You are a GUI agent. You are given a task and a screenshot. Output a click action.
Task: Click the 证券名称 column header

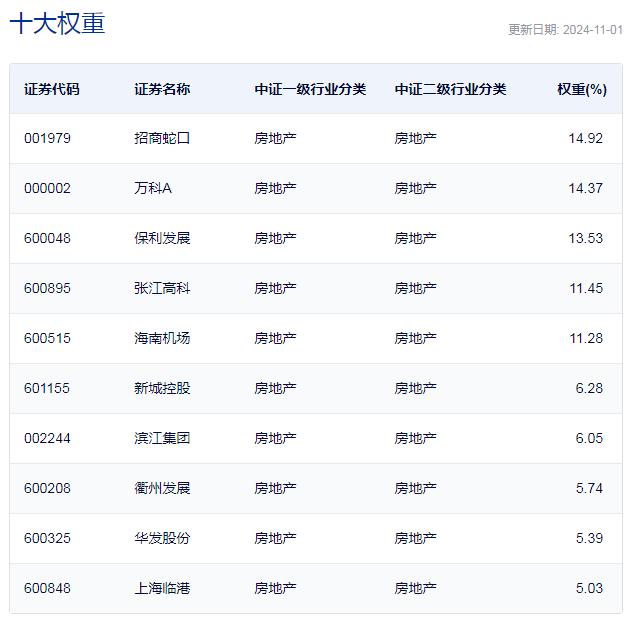coord(162,89)
